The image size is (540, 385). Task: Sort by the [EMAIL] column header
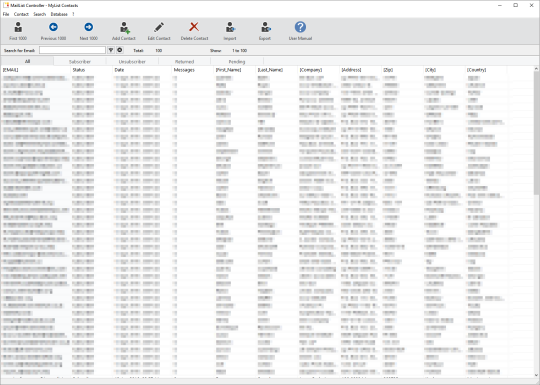(35, 70)
